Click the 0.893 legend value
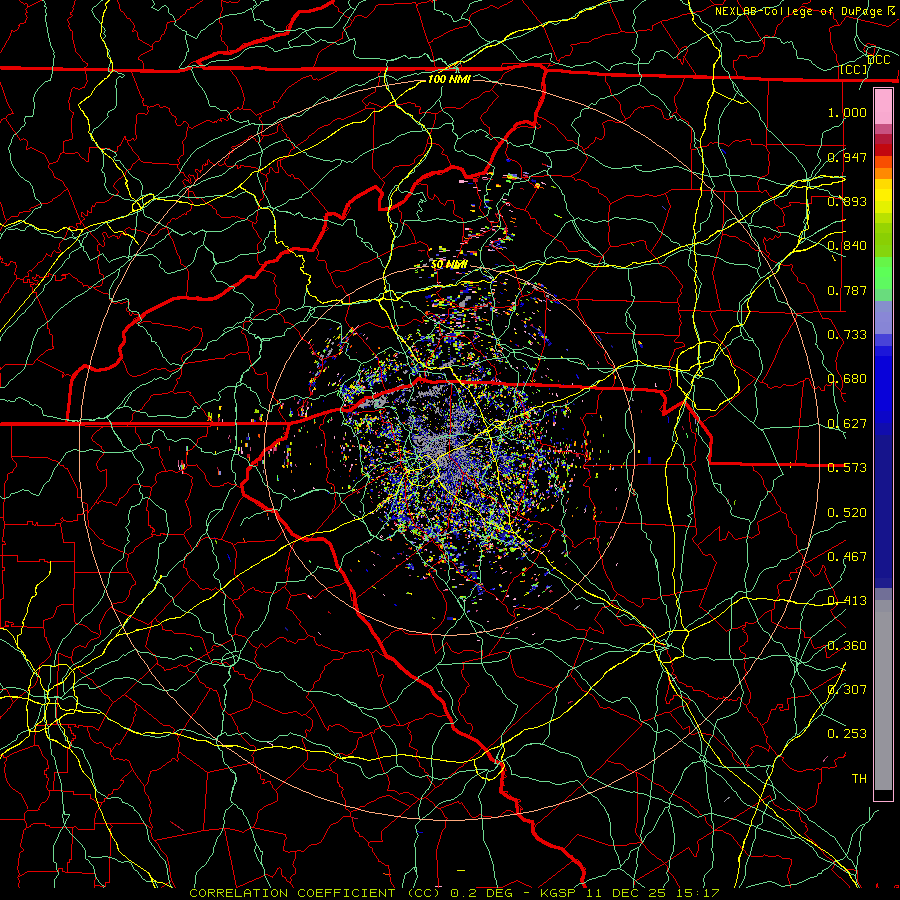 point(847,201)
